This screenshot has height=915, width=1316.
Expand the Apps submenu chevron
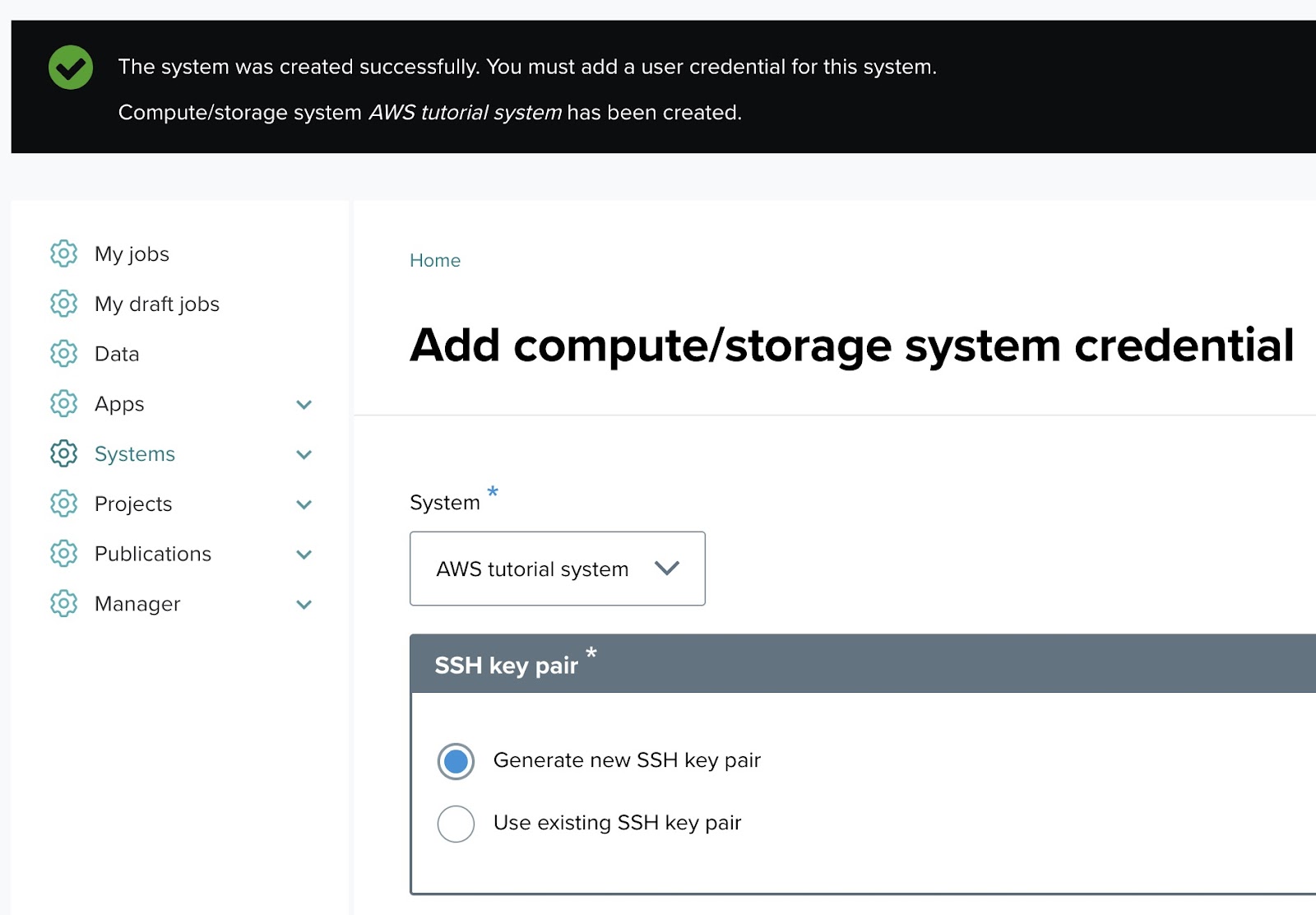pos(304,405)
